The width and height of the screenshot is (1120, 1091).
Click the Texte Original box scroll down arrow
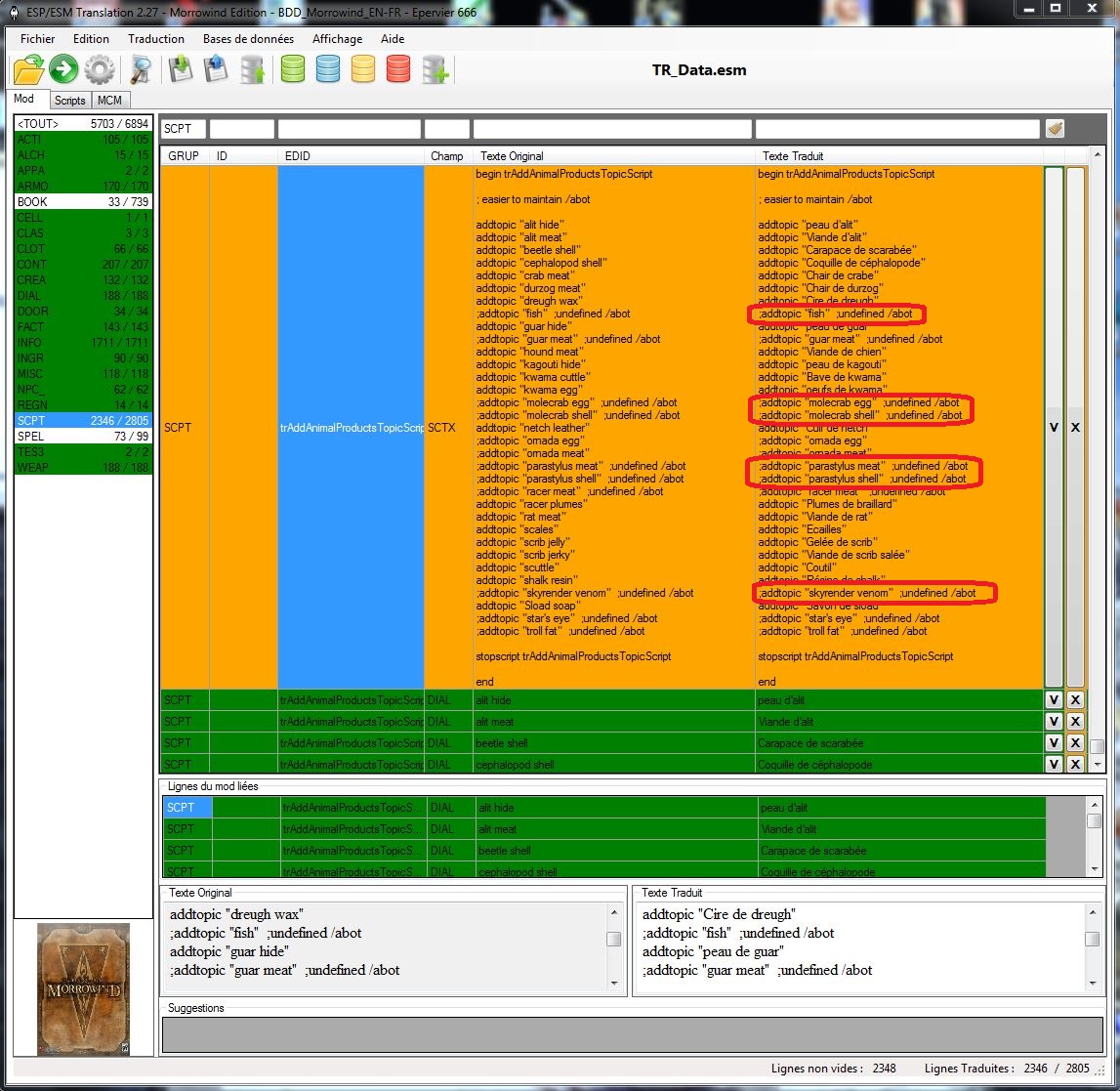pos(613,984)
